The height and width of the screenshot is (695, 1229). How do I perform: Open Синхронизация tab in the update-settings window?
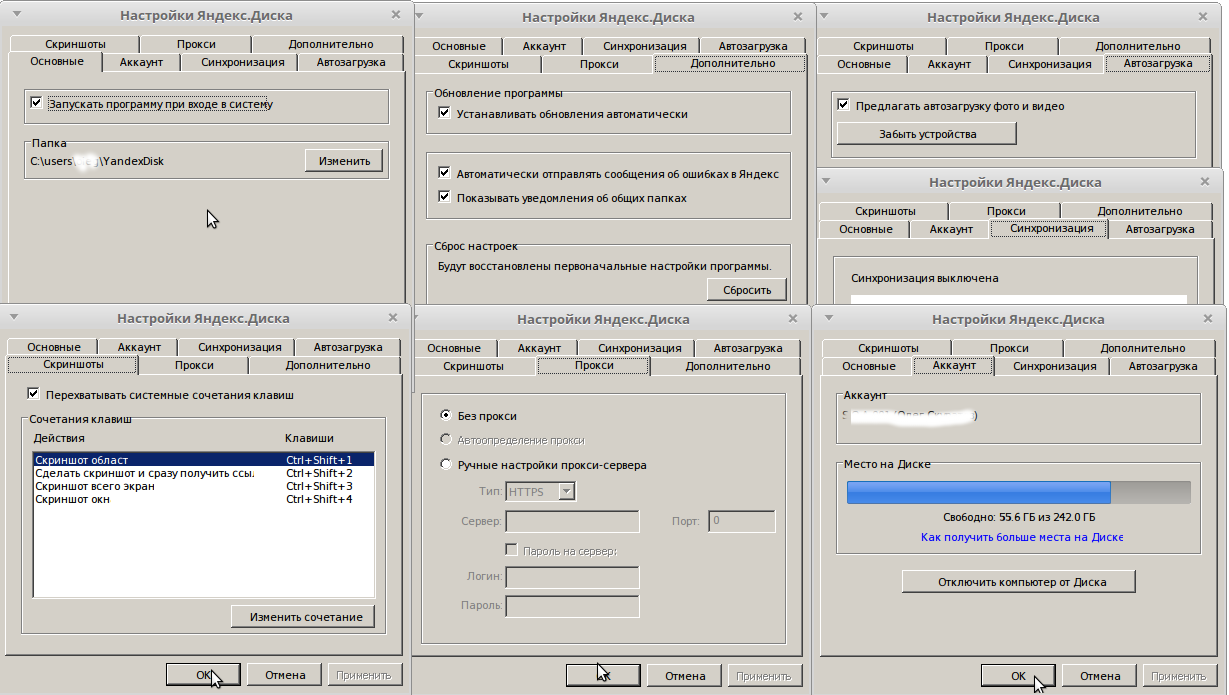click(644, 46)
